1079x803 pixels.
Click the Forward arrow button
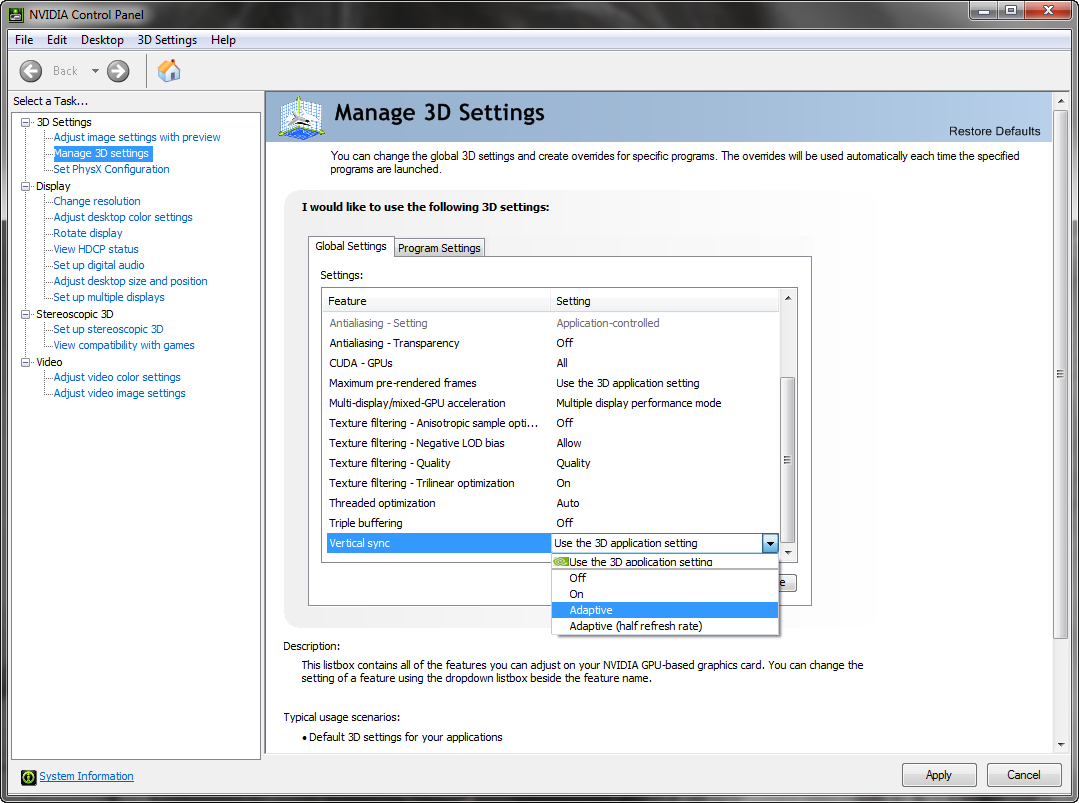118,71
